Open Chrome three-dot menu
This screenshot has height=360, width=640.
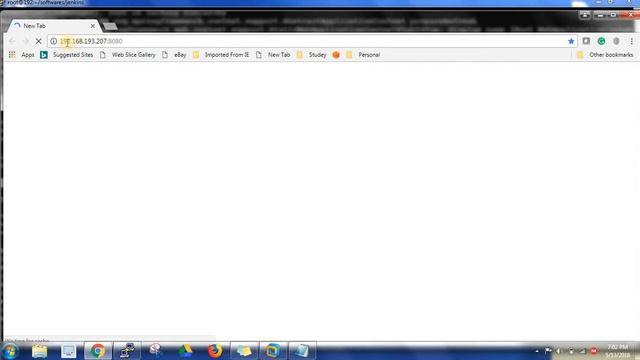631,41
